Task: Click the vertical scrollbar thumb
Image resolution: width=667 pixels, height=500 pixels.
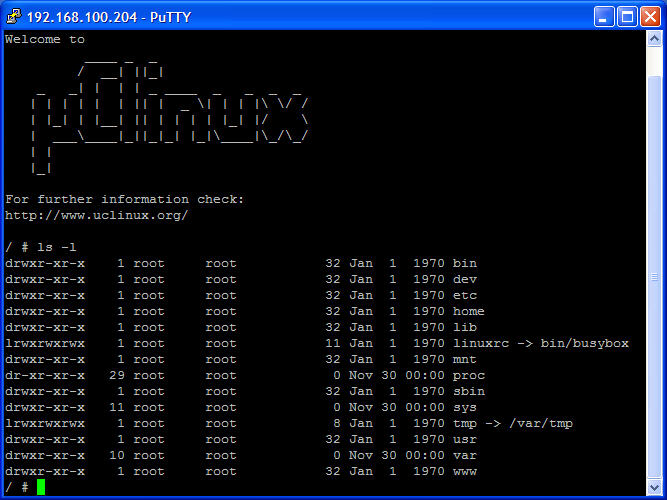Action: click(x=654, y=277)
